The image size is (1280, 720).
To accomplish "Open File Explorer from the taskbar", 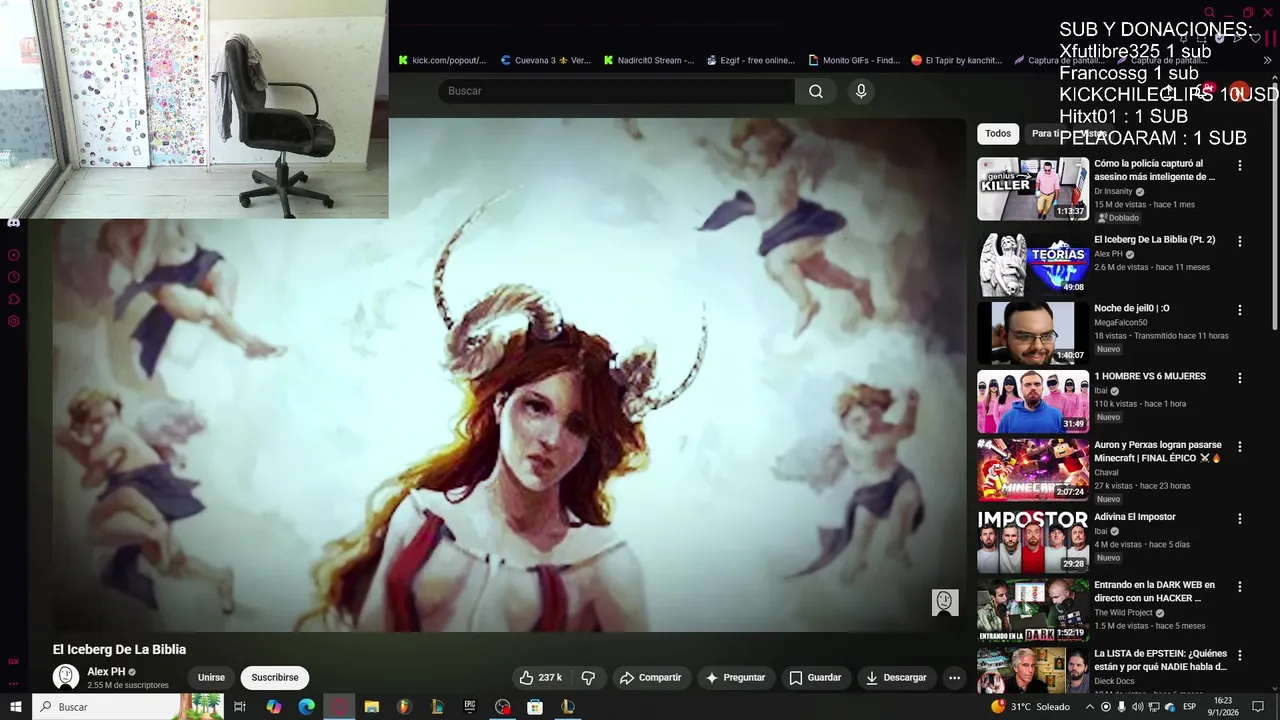I will [372, 707].
